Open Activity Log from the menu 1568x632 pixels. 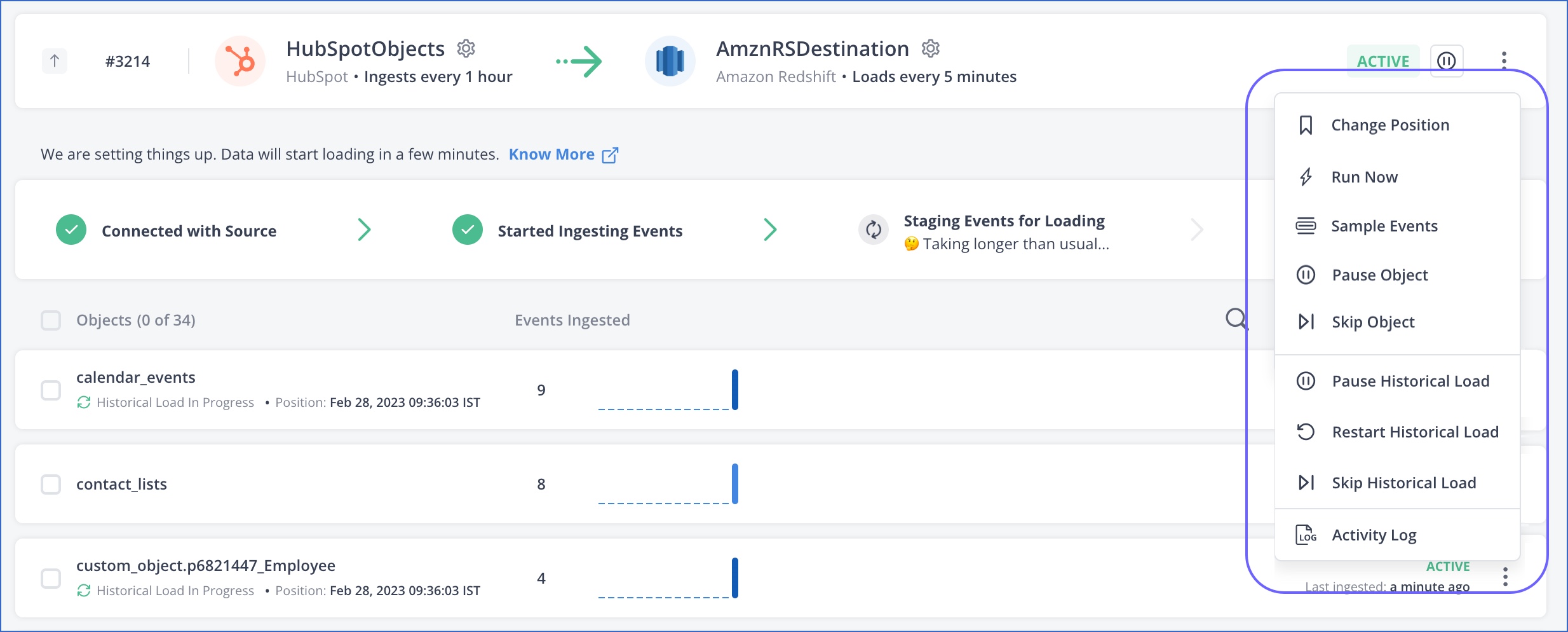1397,535
